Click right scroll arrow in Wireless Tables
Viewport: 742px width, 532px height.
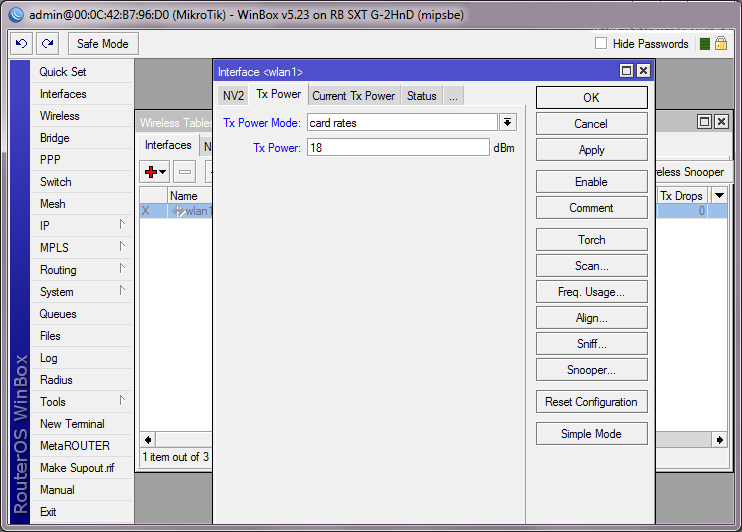tap(719, 440)
